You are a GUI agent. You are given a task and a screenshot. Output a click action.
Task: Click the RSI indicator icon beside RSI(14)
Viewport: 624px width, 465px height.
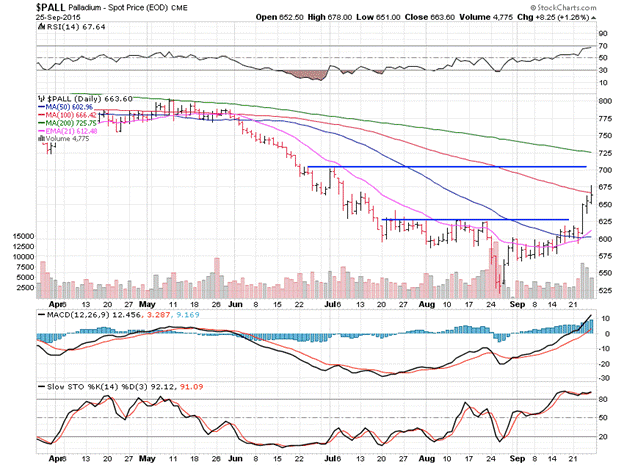point(41,27)
